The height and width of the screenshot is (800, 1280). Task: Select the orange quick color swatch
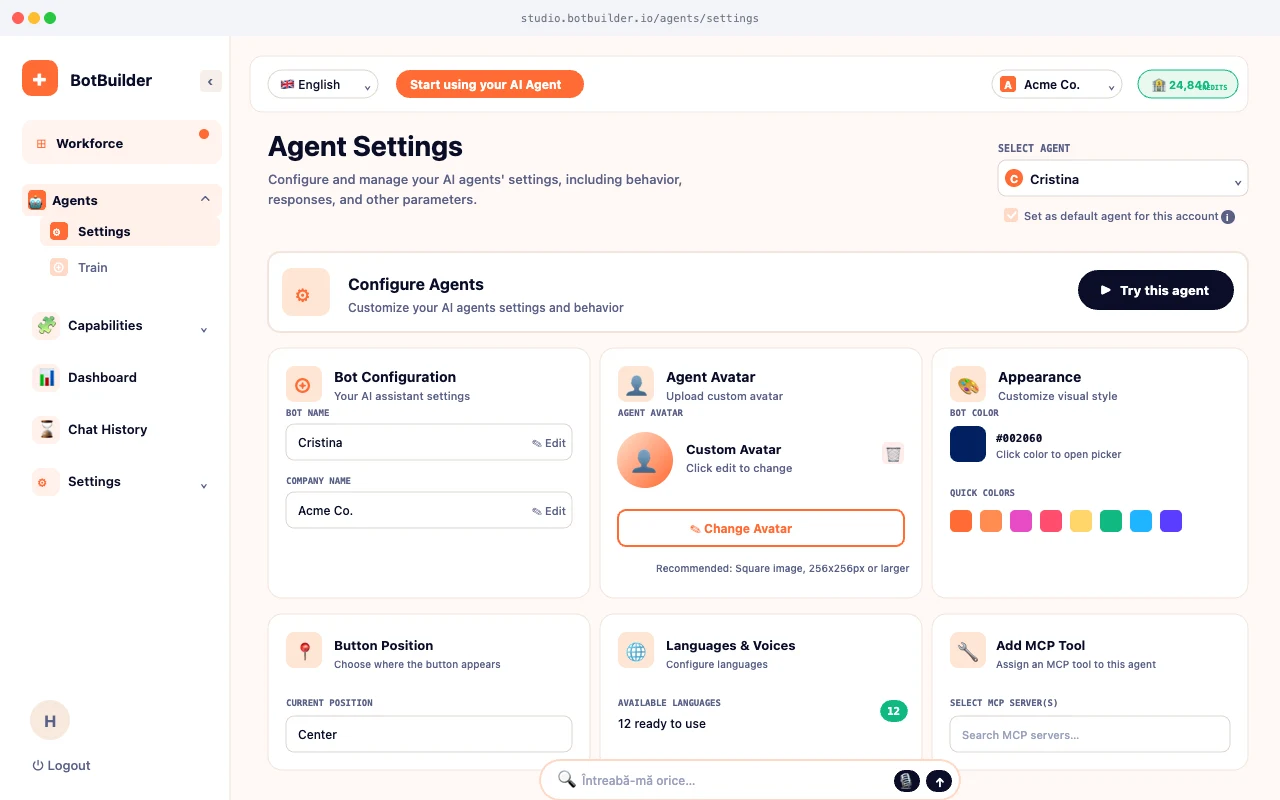[x=961, y=521]
